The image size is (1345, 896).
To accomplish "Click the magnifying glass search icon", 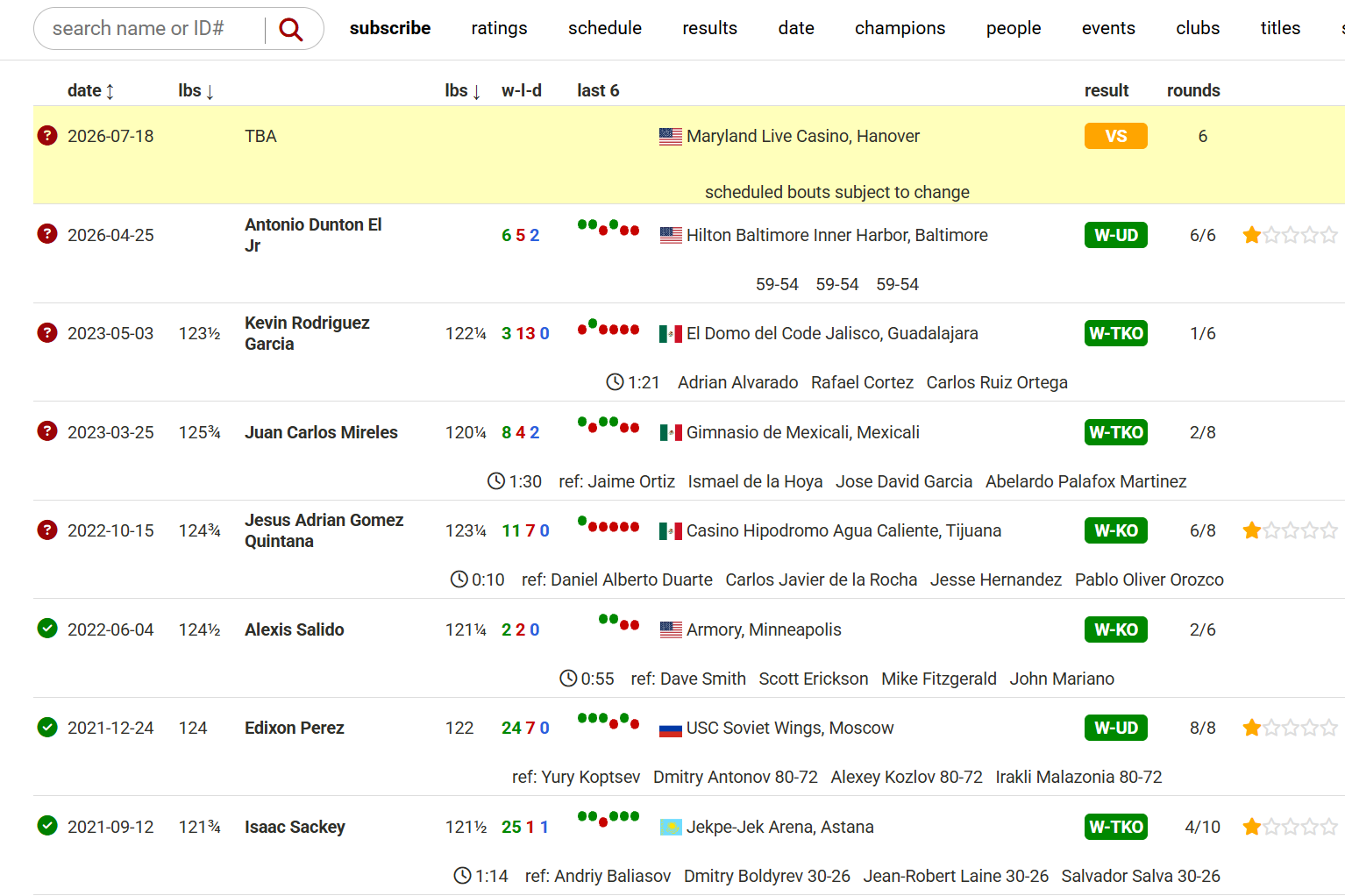I will point(290,30).
